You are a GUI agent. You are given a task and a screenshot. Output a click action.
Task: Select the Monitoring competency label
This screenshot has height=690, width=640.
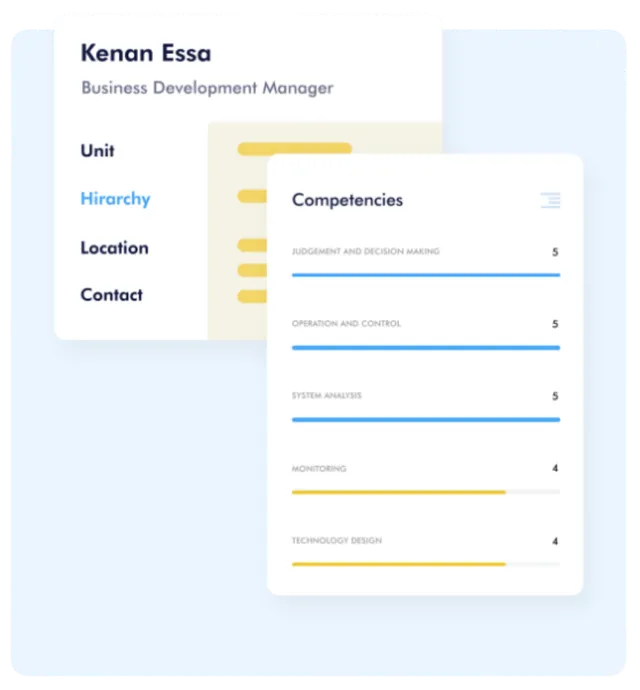click(x=319, y=469)
